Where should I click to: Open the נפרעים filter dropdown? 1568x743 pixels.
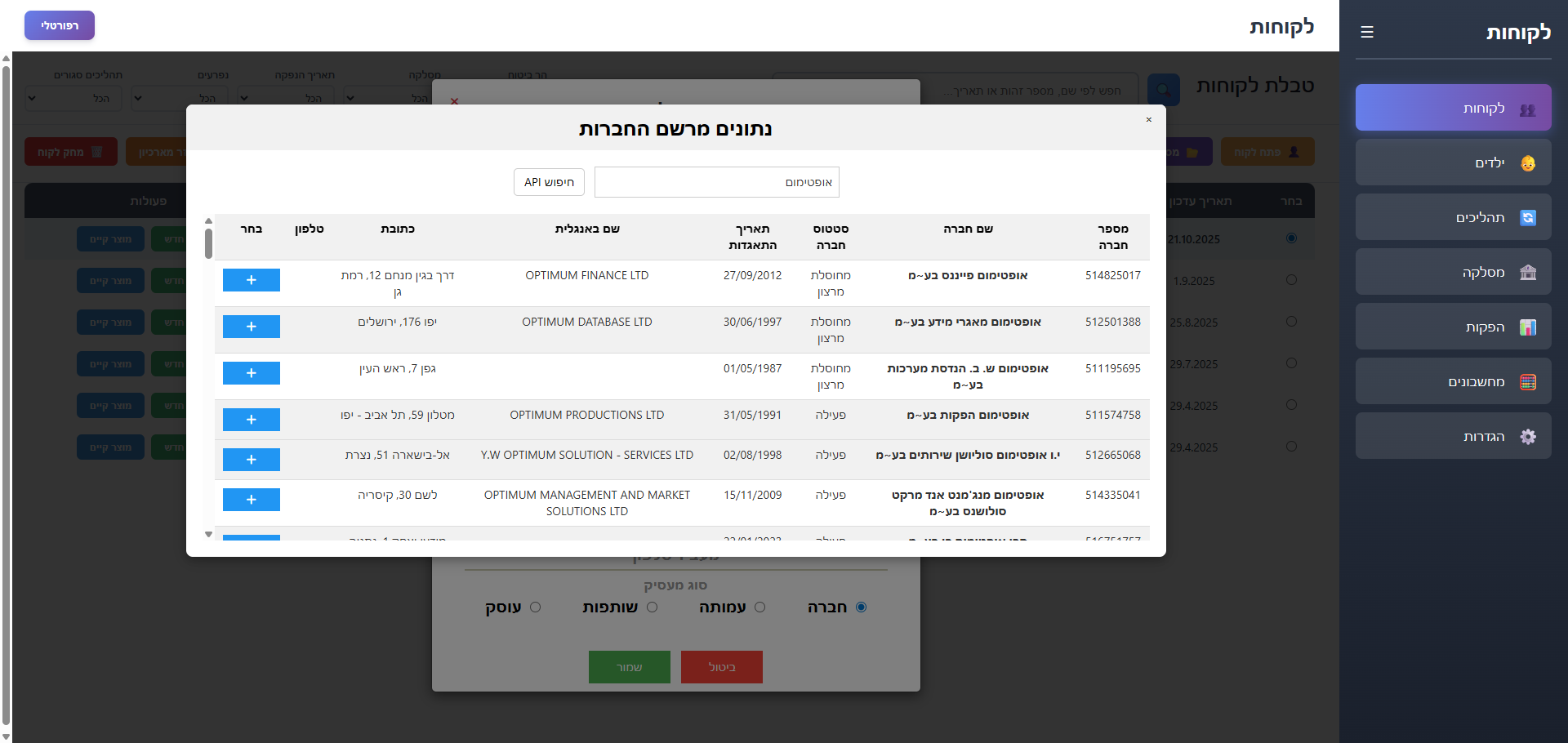pos(180,99)
